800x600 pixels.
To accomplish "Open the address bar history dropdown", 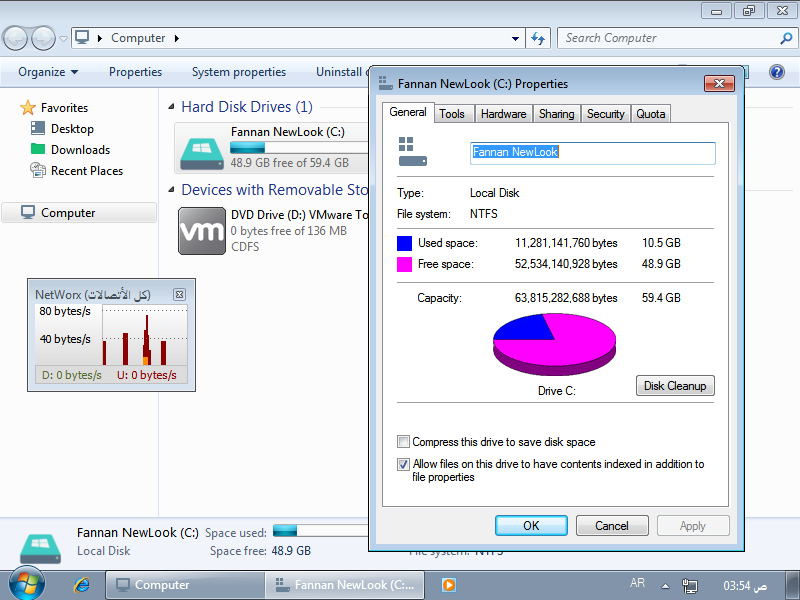I will (x=515, y=38).
